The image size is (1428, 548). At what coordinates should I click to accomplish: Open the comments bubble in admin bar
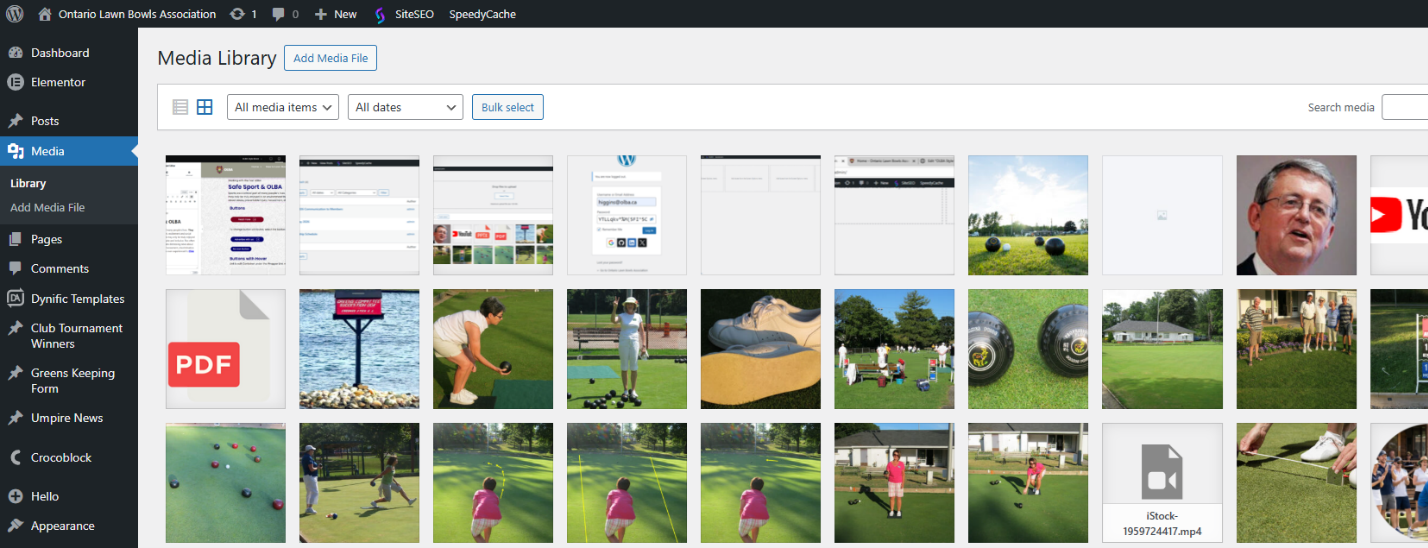pyautogui.click(x=278, y=14)
